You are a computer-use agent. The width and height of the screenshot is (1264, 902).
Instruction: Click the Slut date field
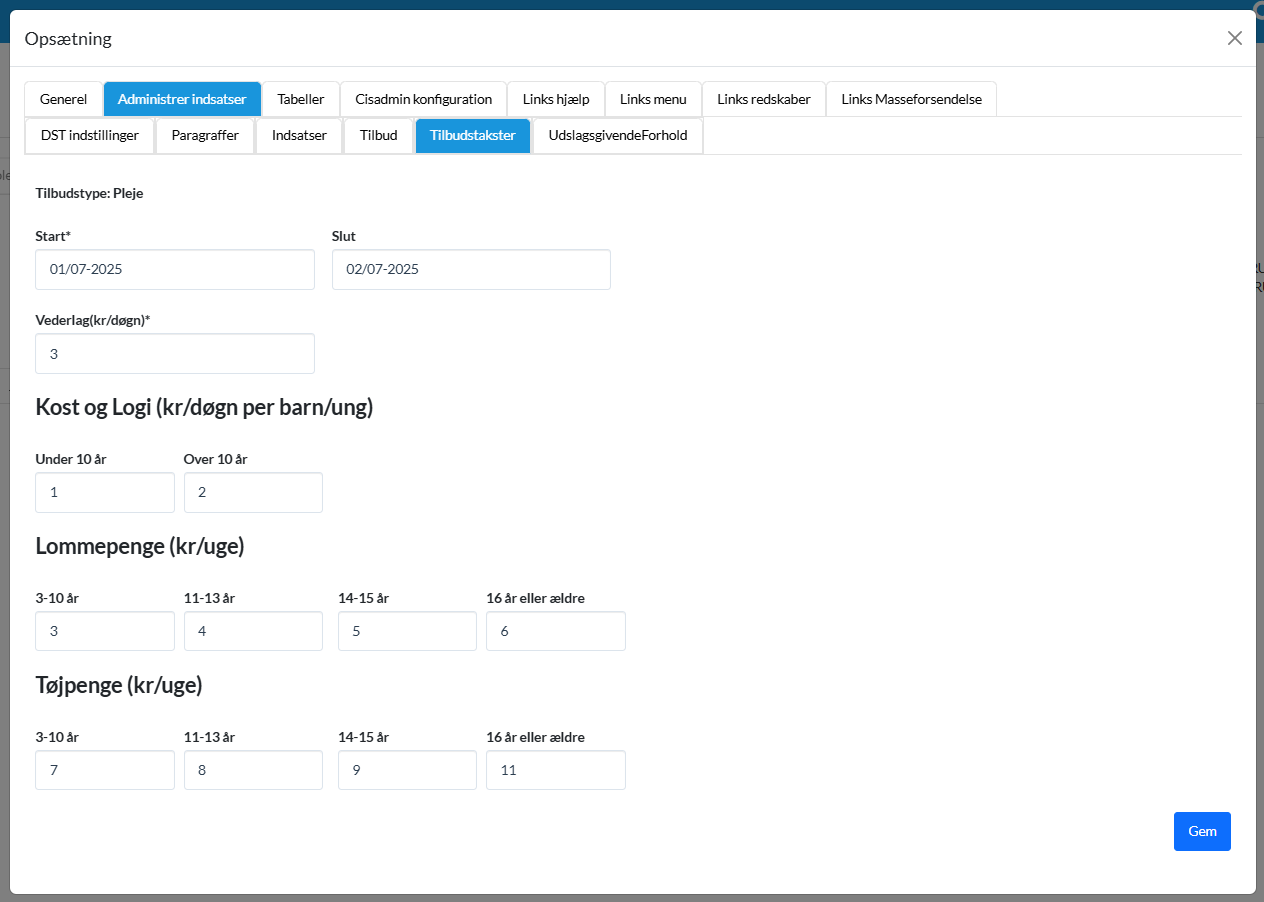click(470, 270)
